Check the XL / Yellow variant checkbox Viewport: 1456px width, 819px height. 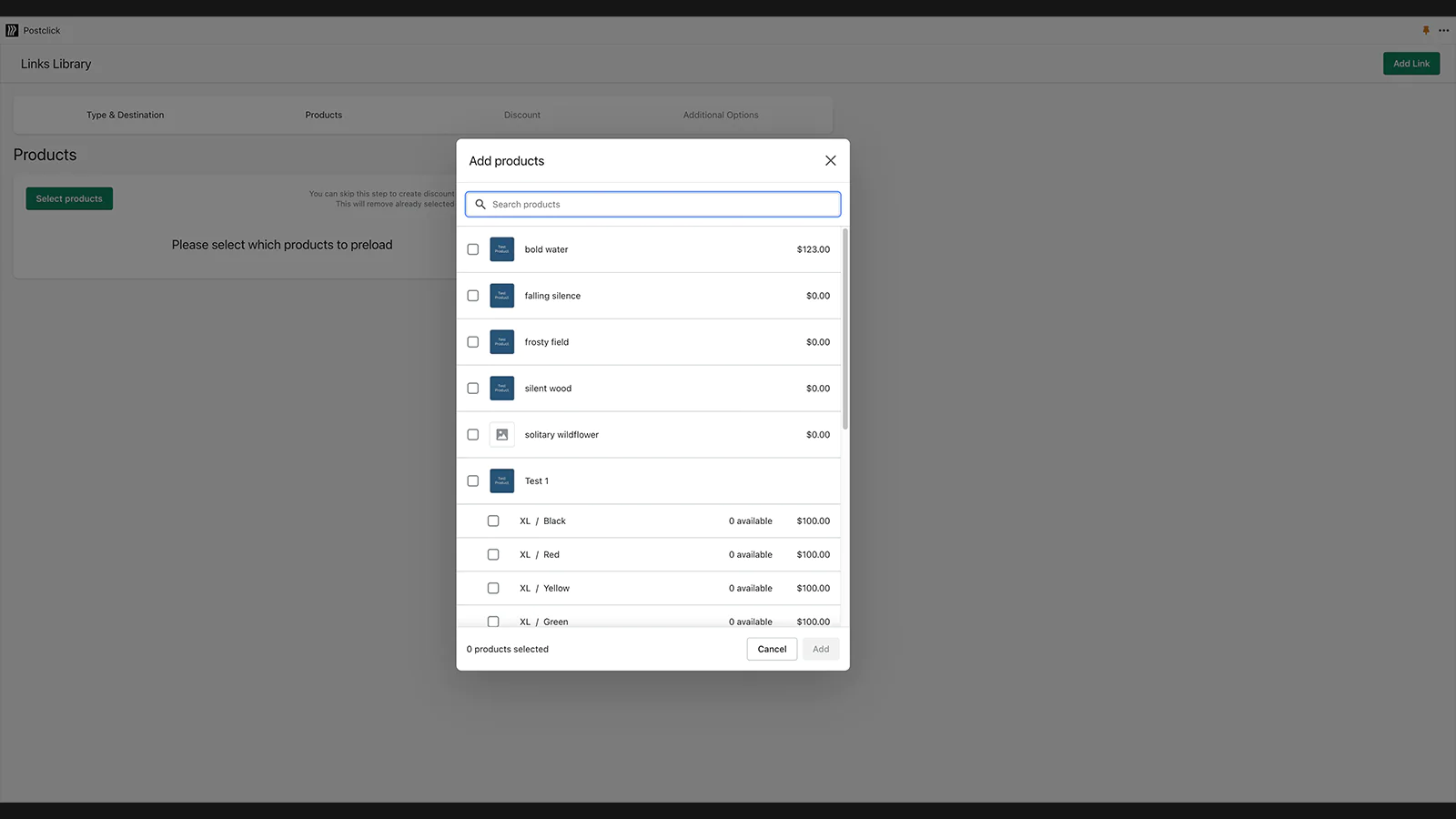[493, 589]
